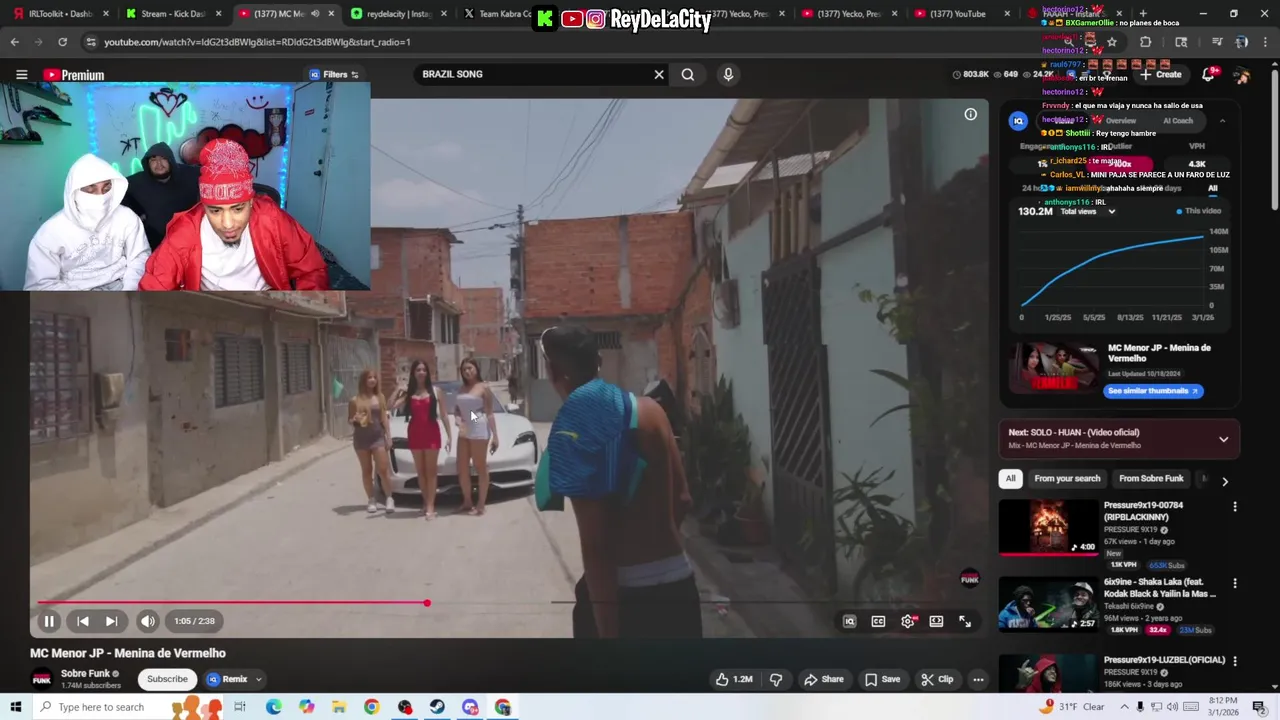
Task: Open the player settings gear
Action: [x=908, y=621]
